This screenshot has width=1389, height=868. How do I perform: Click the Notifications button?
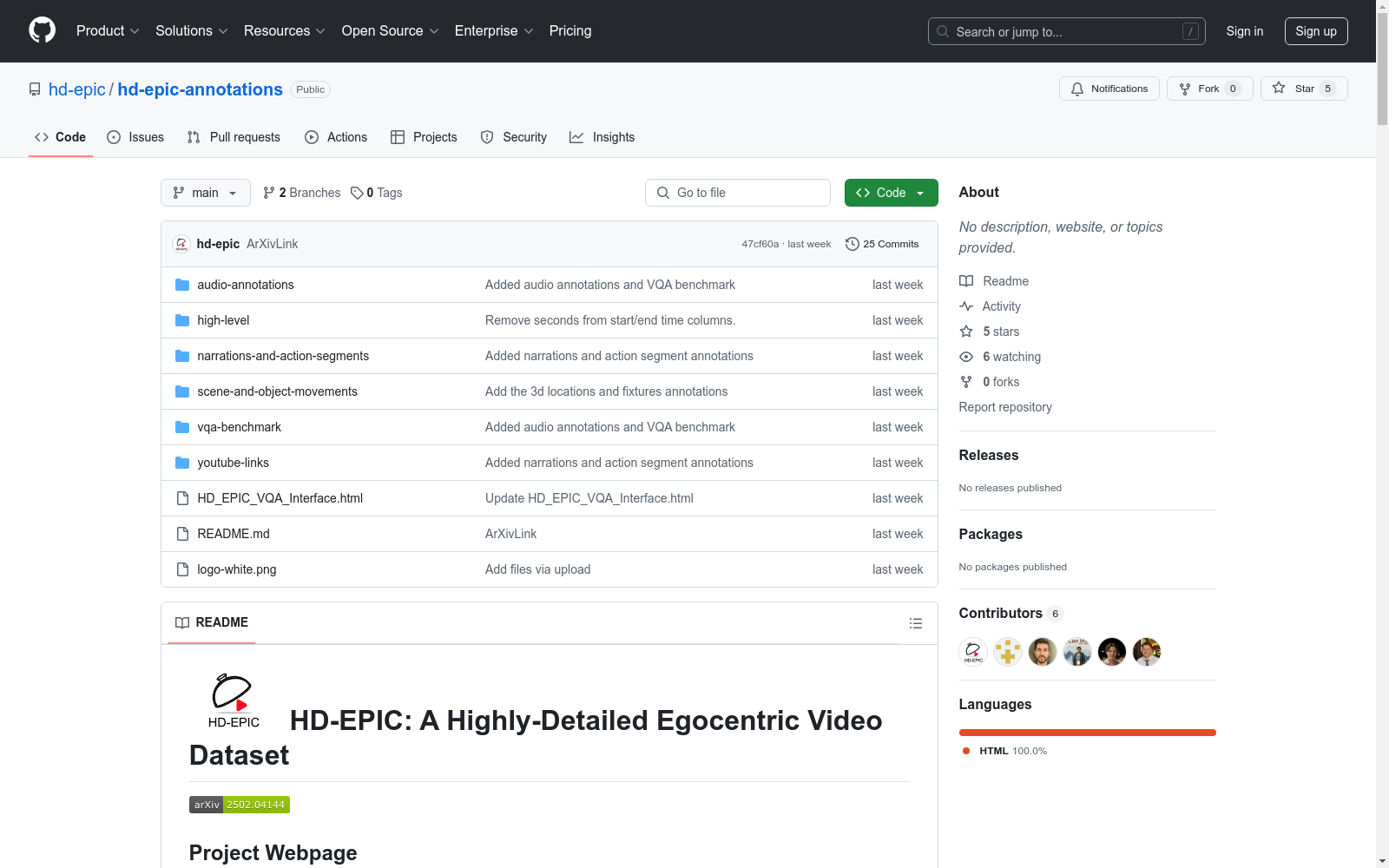click(1109, 89)
